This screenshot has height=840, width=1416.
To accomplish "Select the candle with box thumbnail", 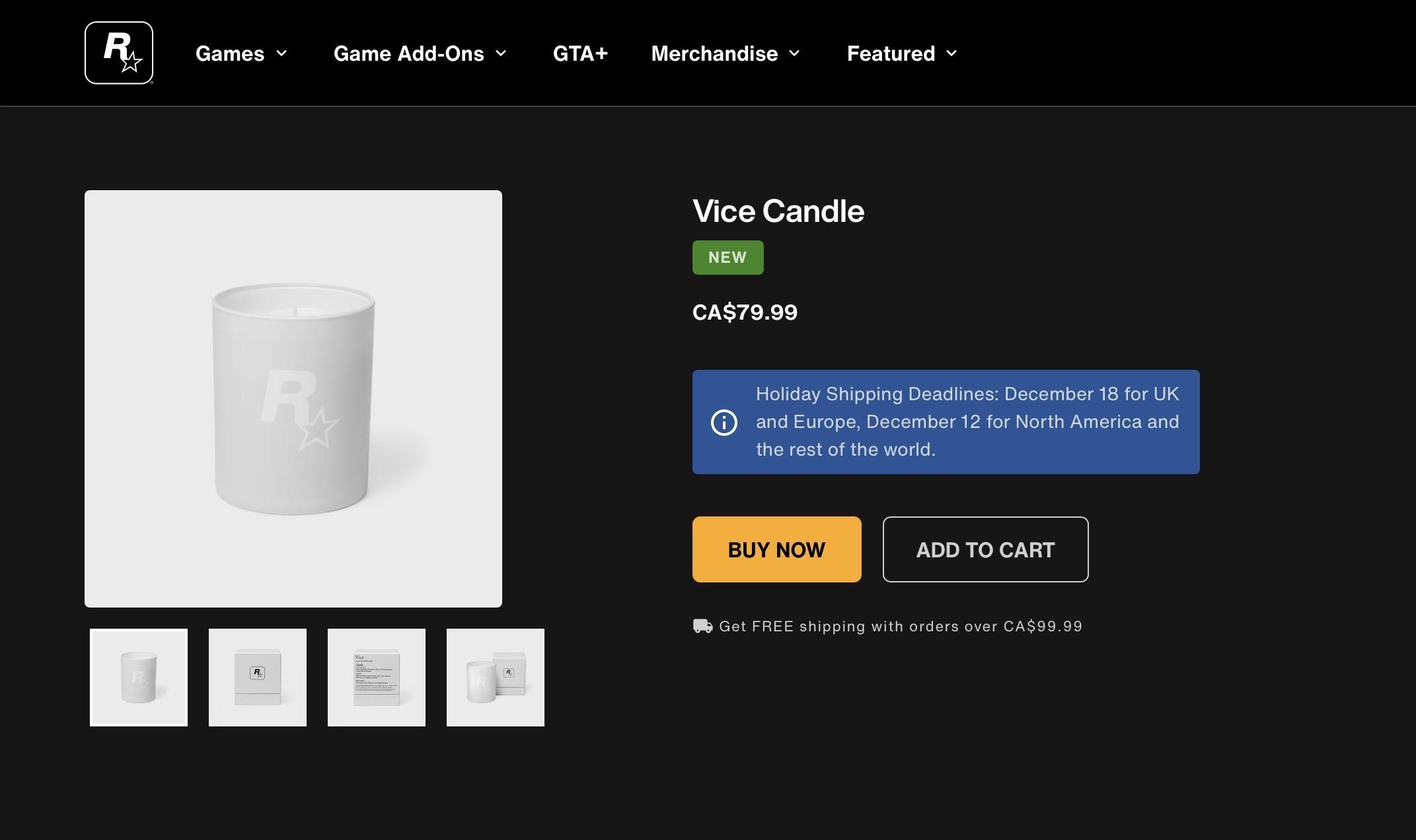I will [496, 678].
